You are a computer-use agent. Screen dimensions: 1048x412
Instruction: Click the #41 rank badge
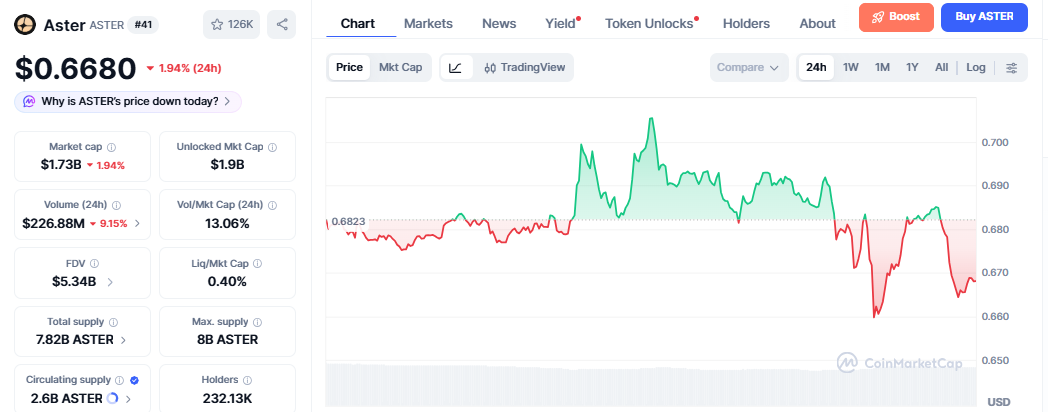click(143, 25)
